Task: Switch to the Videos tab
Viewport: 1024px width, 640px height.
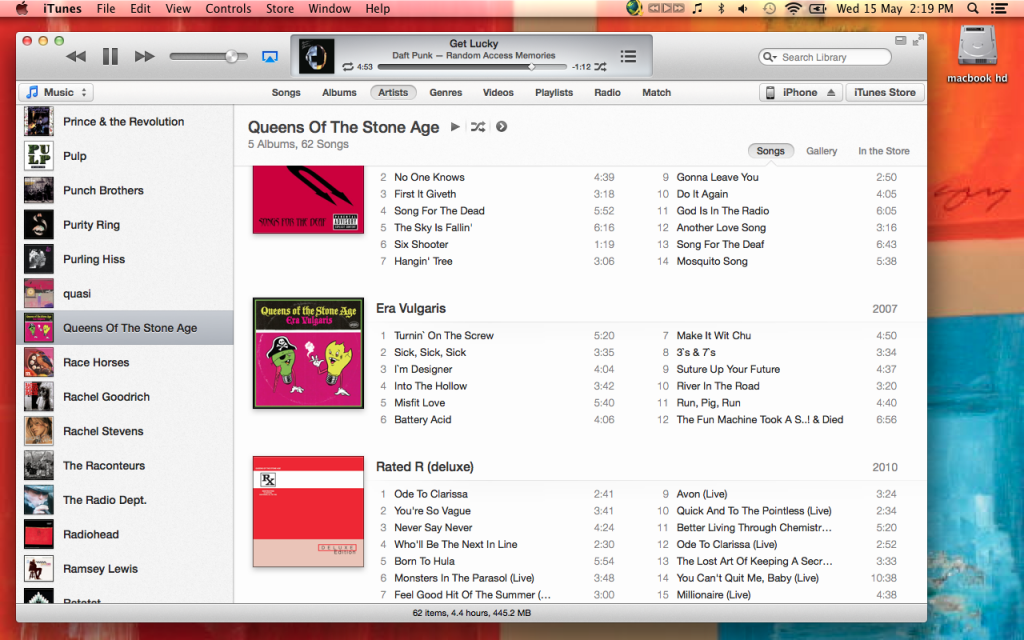Action: point(498,93)
